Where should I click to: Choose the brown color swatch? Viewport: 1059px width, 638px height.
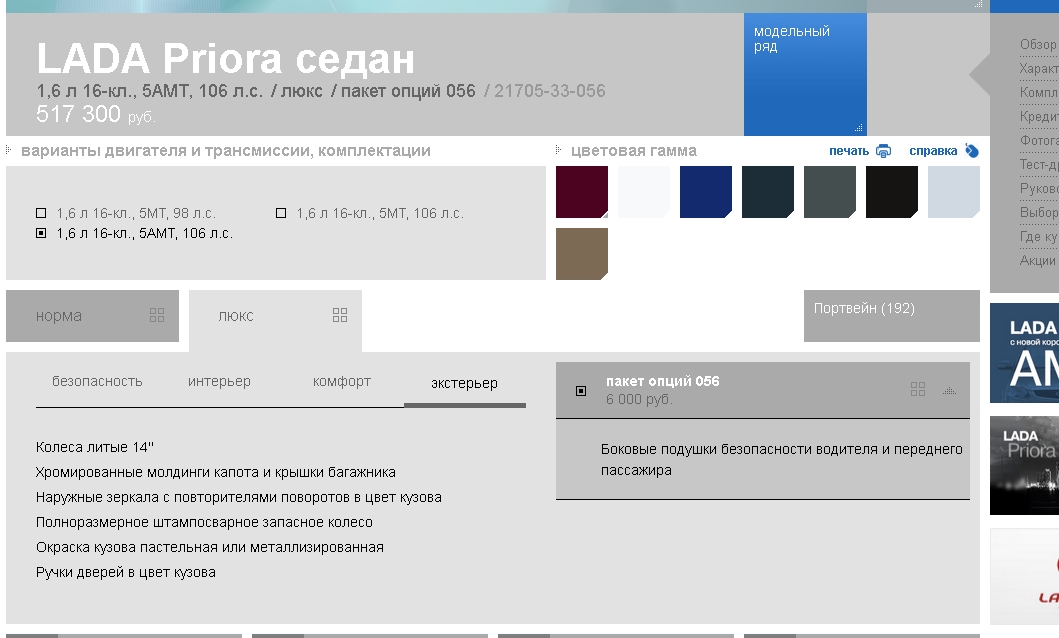[x=582, y=254]
